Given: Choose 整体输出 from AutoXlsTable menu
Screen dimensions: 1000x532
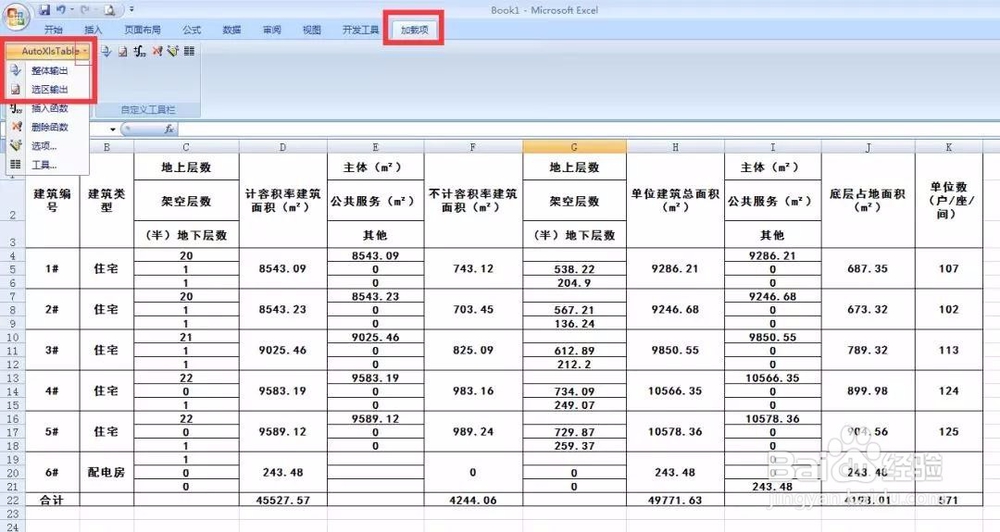Looking at the screenshot, I should pos(48,70).
